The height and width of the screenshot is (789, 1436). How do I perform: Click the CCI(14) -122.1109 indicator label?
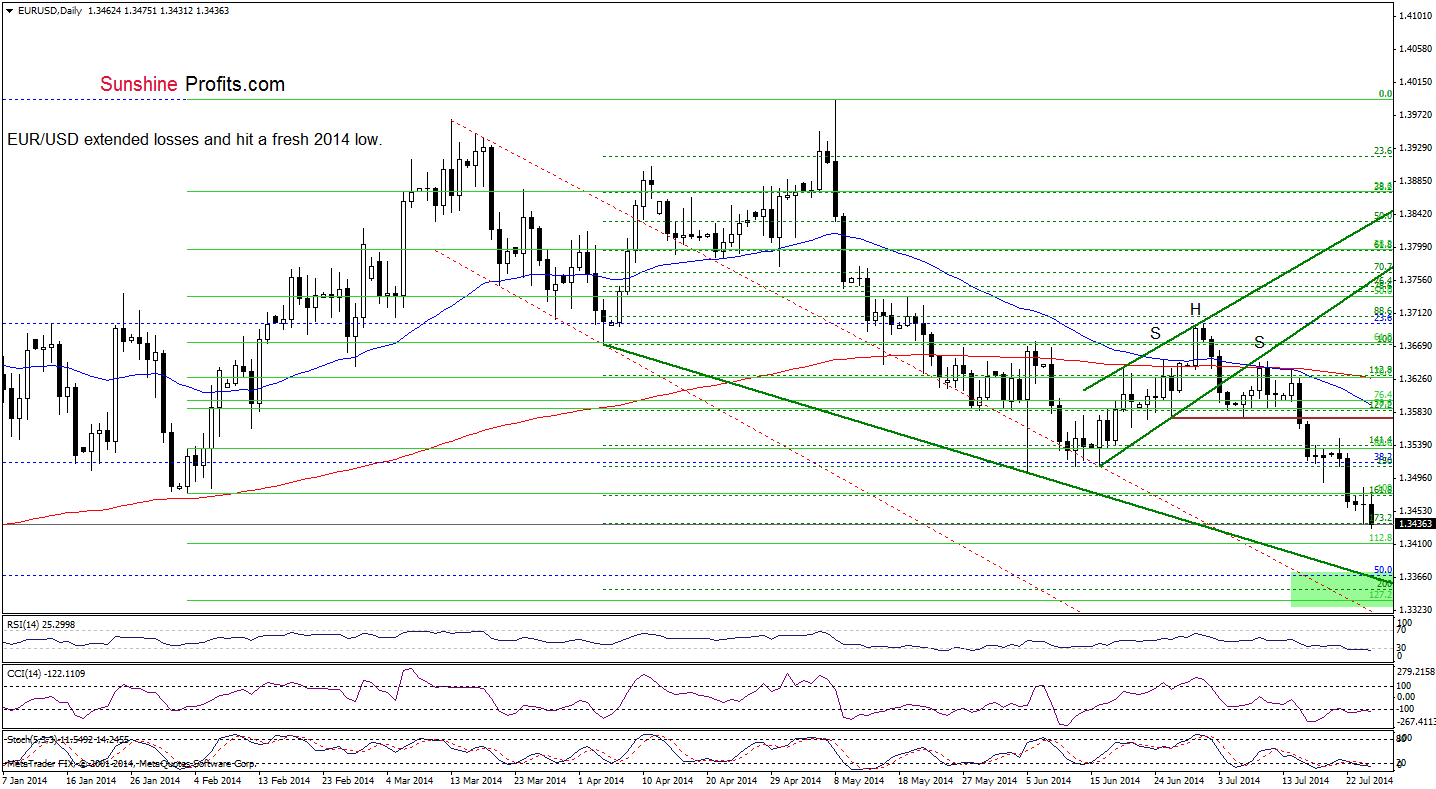(44, 674)
